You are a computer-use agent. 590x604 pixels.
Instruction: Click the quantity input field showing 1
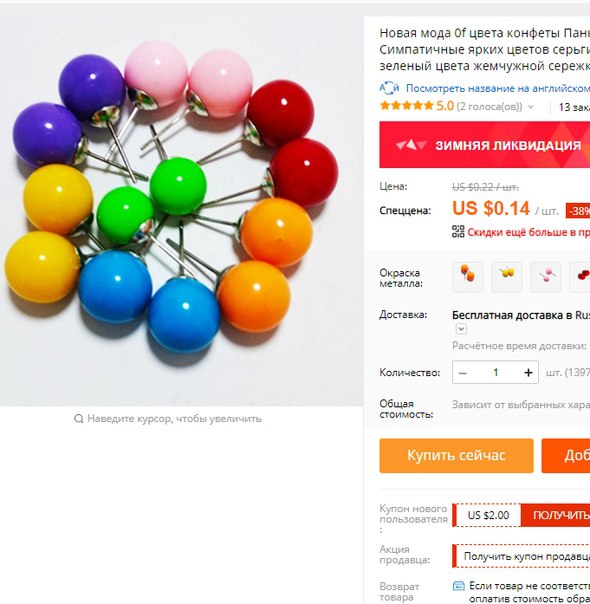click(x=496, y=372)
